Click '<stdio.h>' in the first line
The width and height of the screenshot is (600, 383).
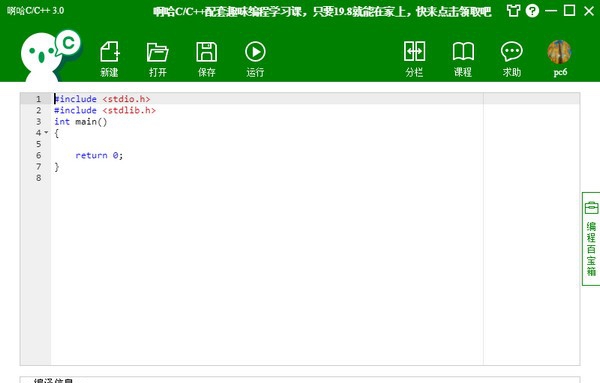click(x=126, y=99)
